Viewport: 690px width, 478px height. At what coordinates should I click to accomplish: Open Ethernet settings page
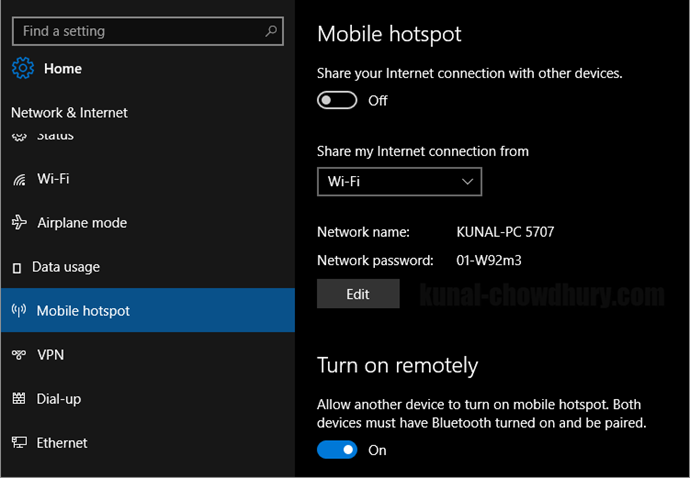[x=148, y=442]
